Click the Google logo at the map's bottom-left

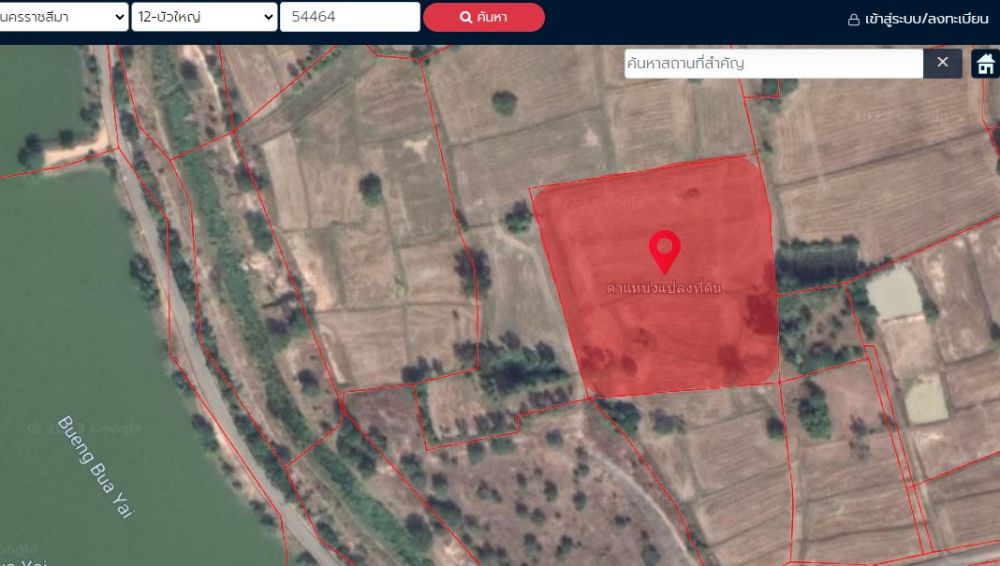coord(20,549)
